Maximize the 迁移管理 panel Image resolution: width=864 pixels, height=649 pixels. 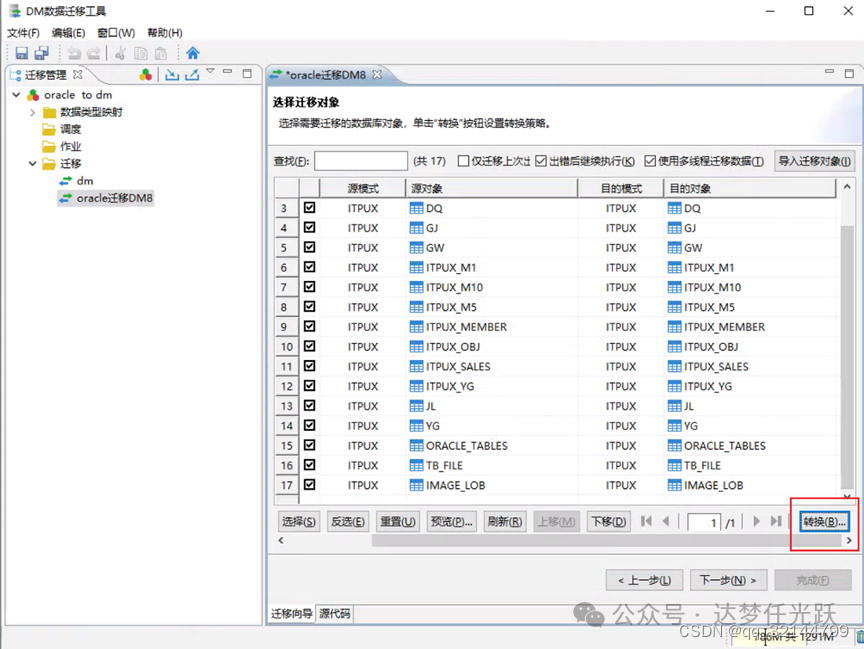point(247,73)
